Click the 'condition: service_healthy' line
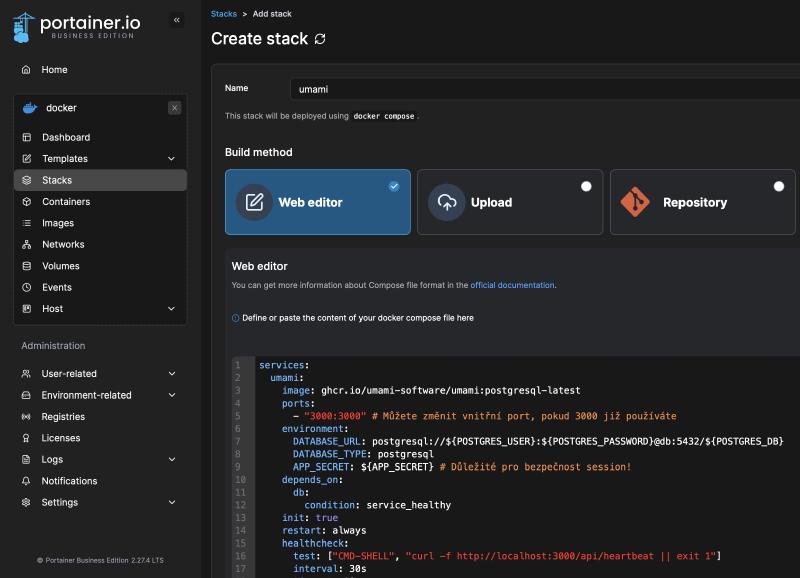Screen dimensions: 800x578 click(x=378, y=505)
